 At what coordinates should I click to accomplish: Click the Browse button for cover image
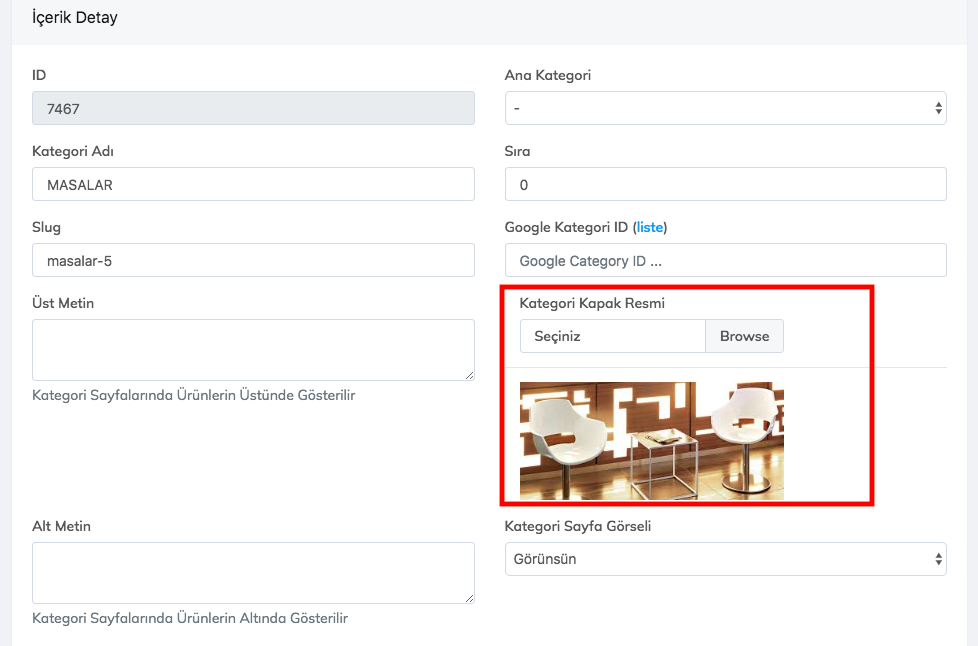[744, 336]
